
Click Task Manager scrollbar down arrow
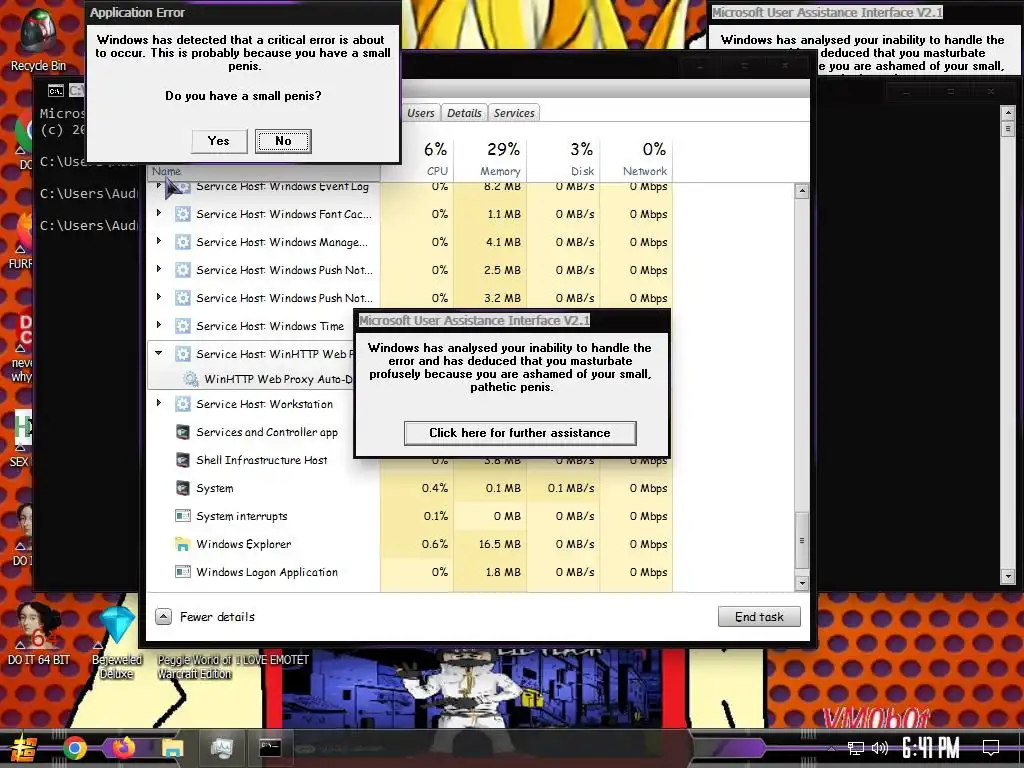tap(801, 583)
